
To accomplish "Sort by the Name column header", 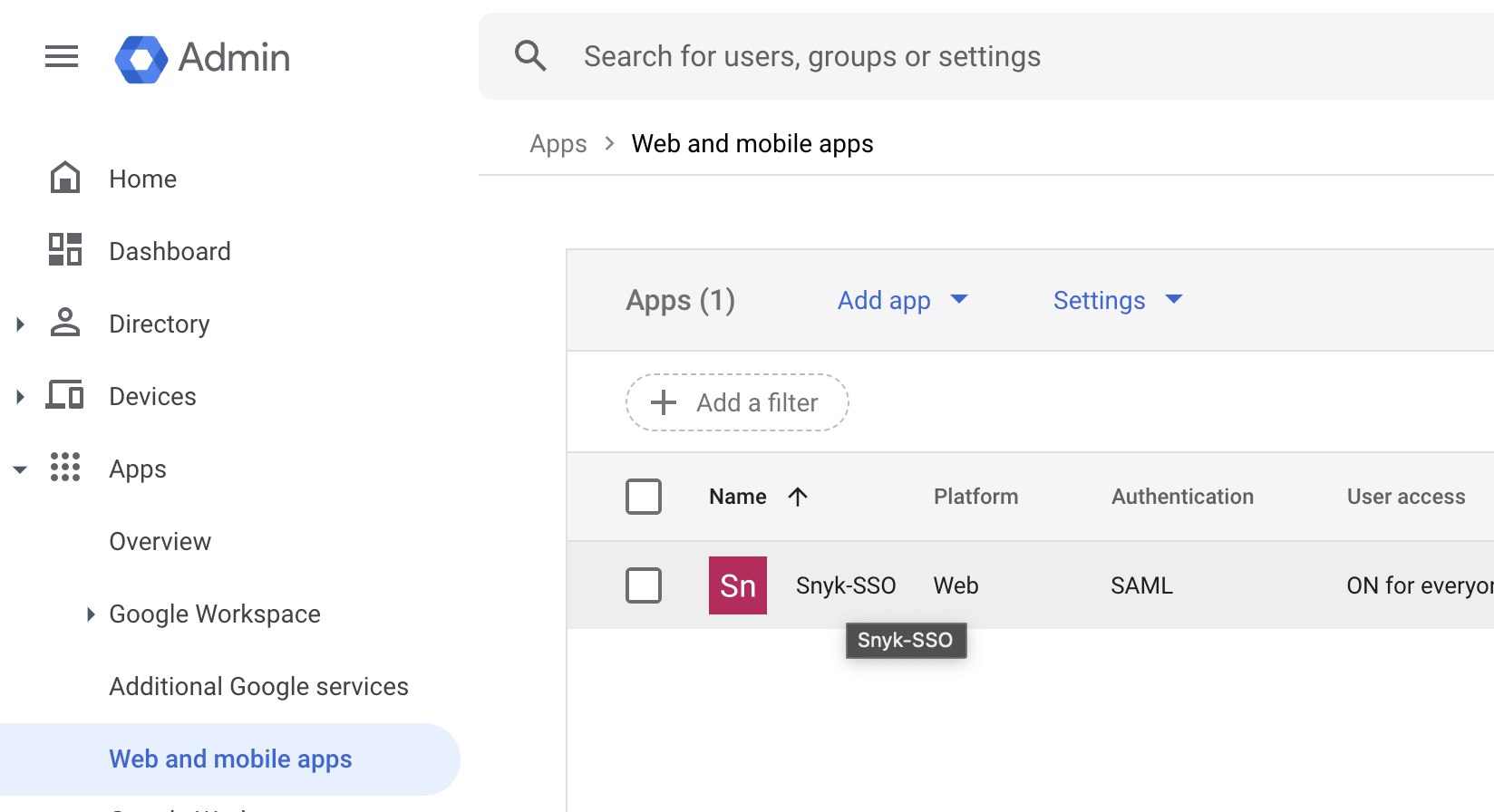I will click(x=738, y=497).
